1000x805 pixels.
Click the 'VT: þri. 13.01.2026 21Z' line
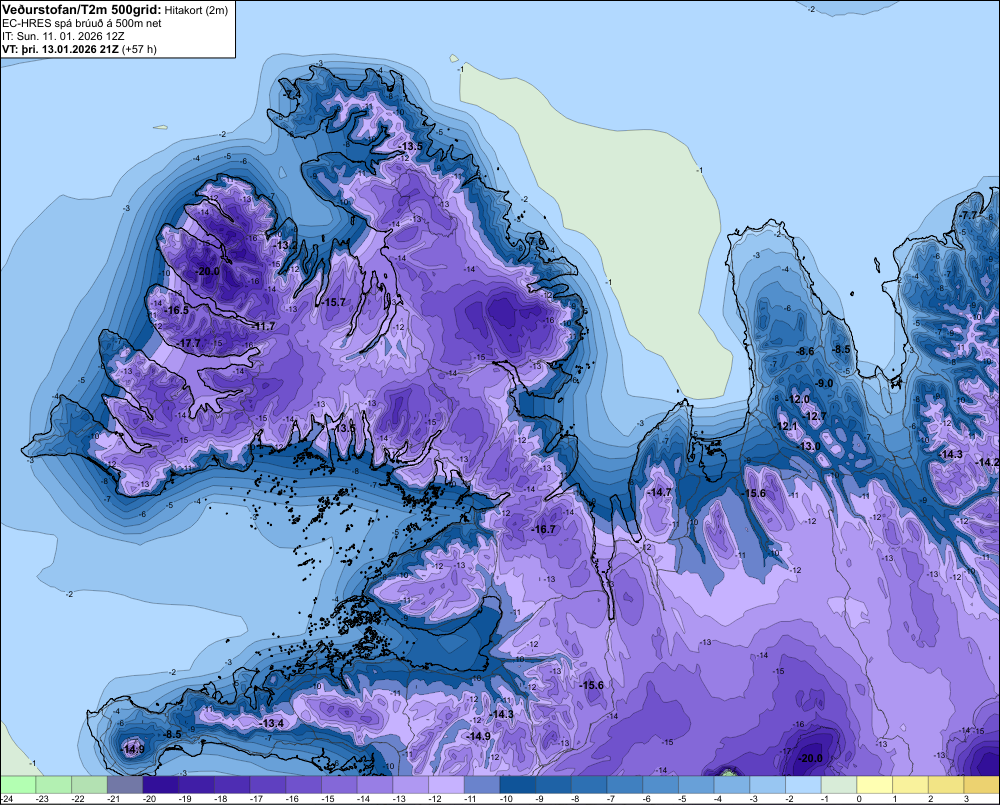click(x=60, y=49)
